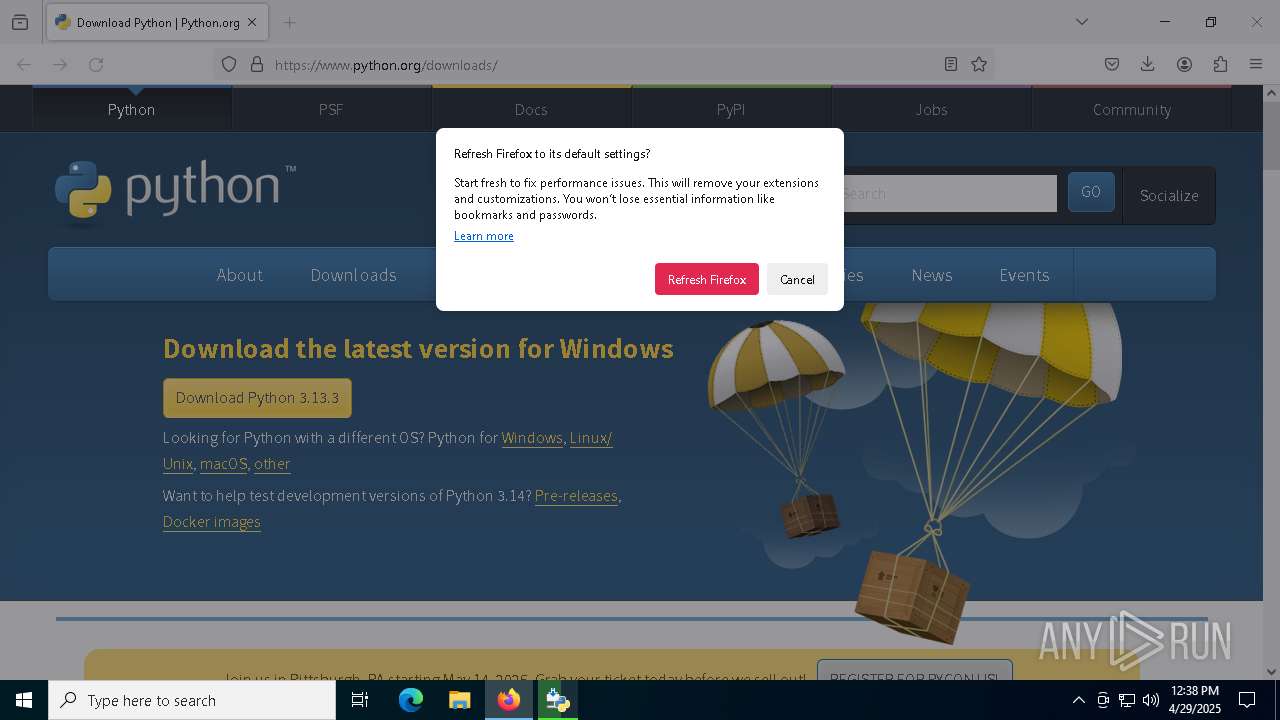The image size is (1280, 720).
Task: Click Refresh Firefox button in dialog
Action: coord(707,279)
